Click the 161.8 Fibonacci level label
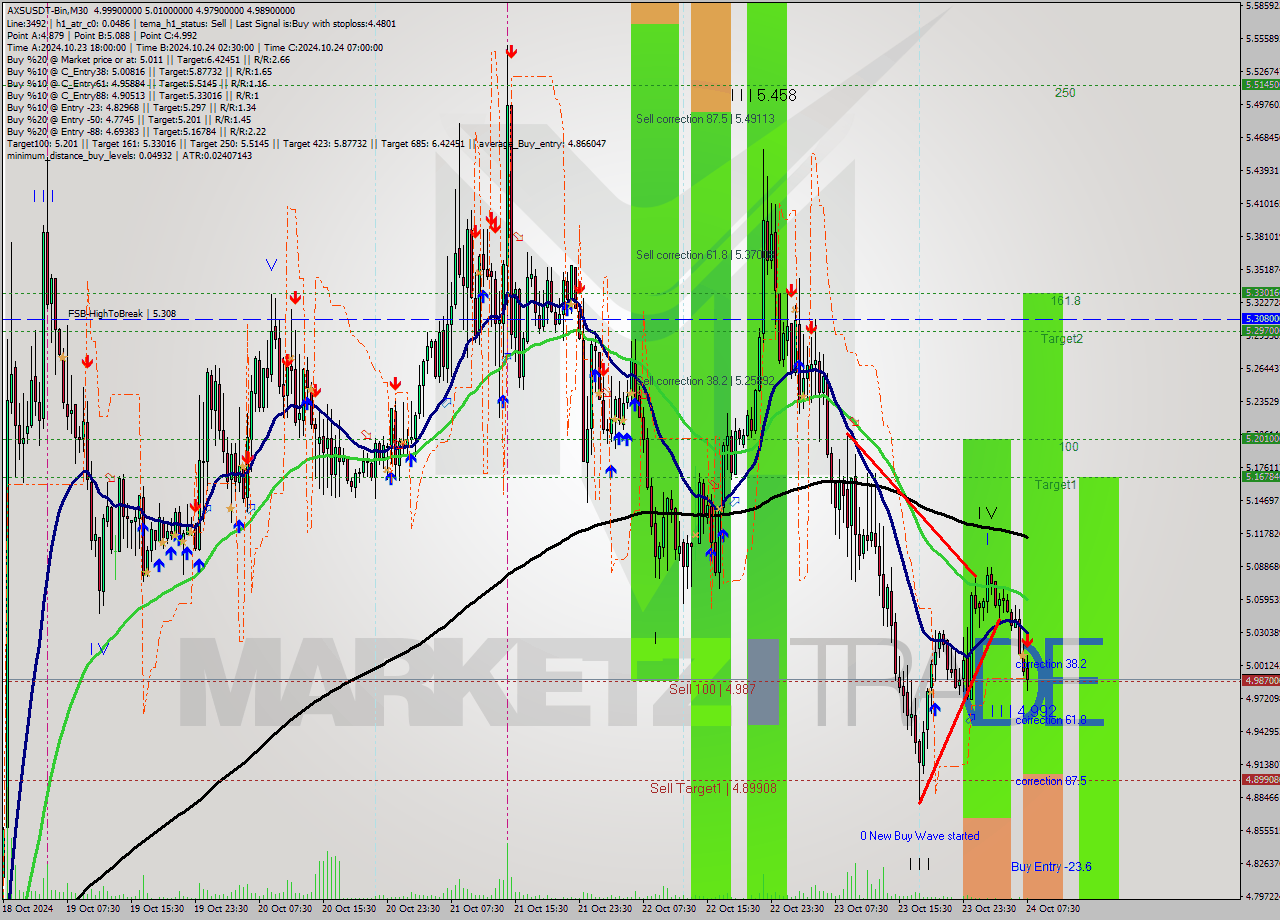 tap(1065, 300)
